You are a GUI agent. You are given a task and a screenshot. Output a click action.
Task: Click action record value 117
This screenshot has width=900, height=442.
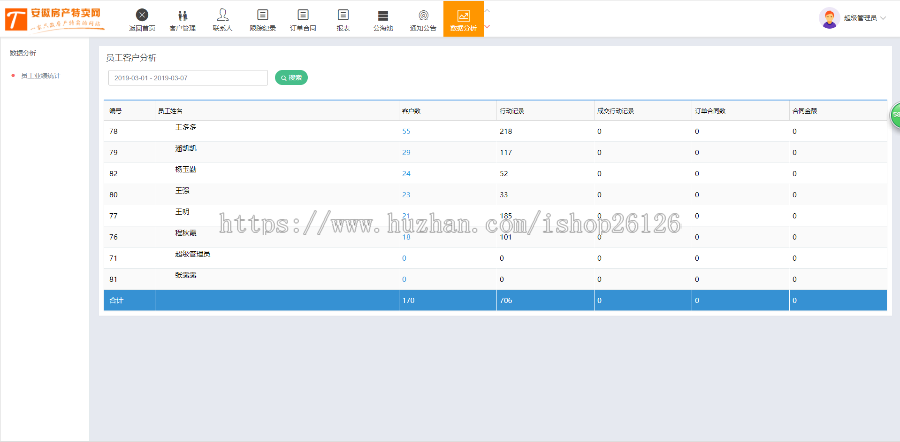pyautogui.click(x=506, y=153)
